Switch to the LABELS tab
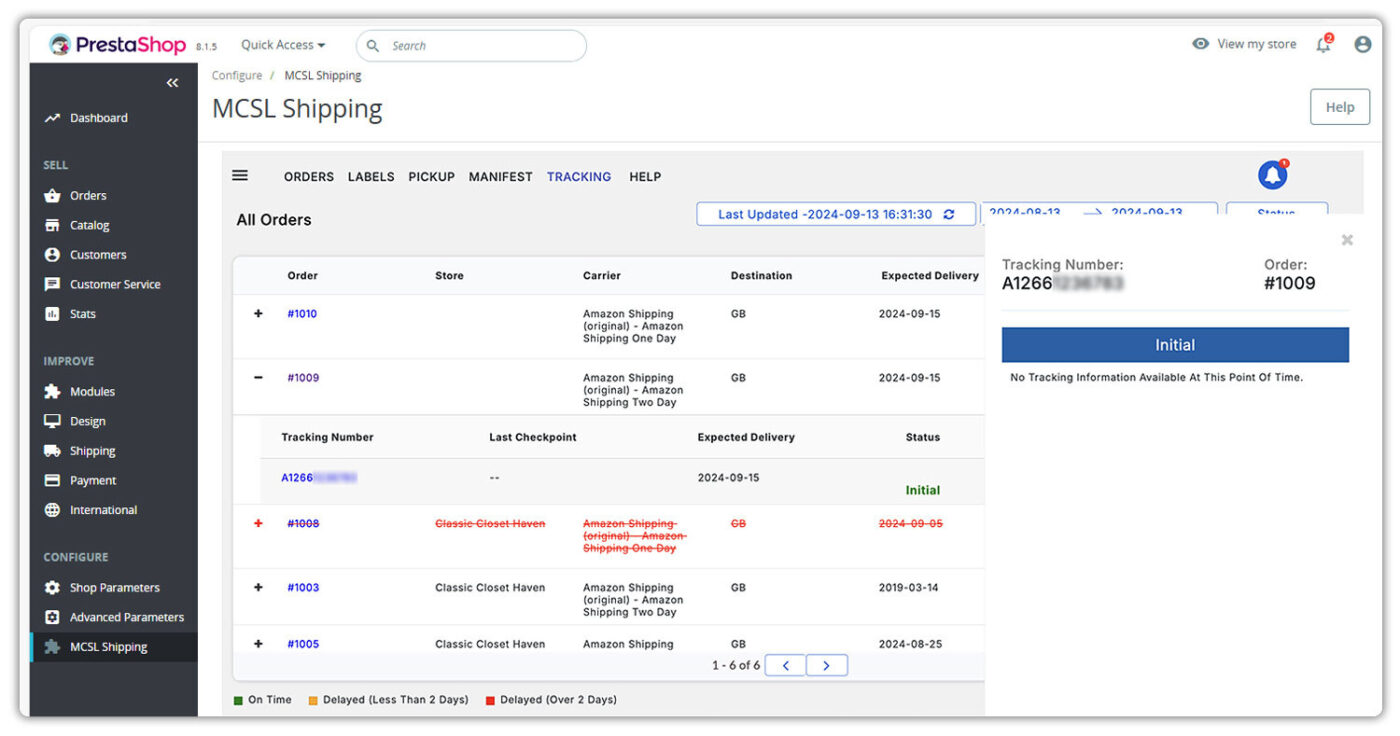Screen dimensions: 1400x736 [x=371, y=177]
